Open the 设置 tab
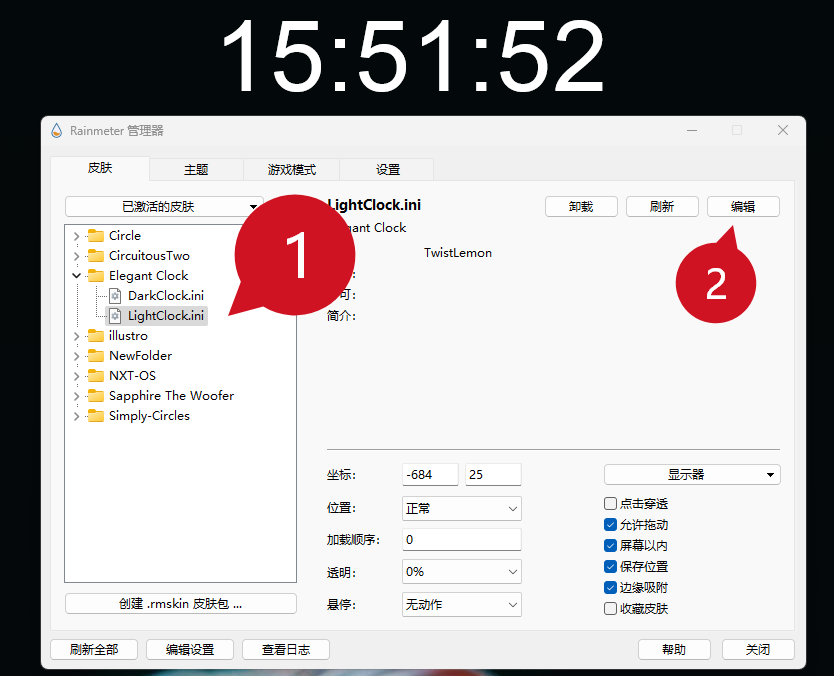Viewport: 834px width, 676px height. pyautogui.click(x=387, y=170)
